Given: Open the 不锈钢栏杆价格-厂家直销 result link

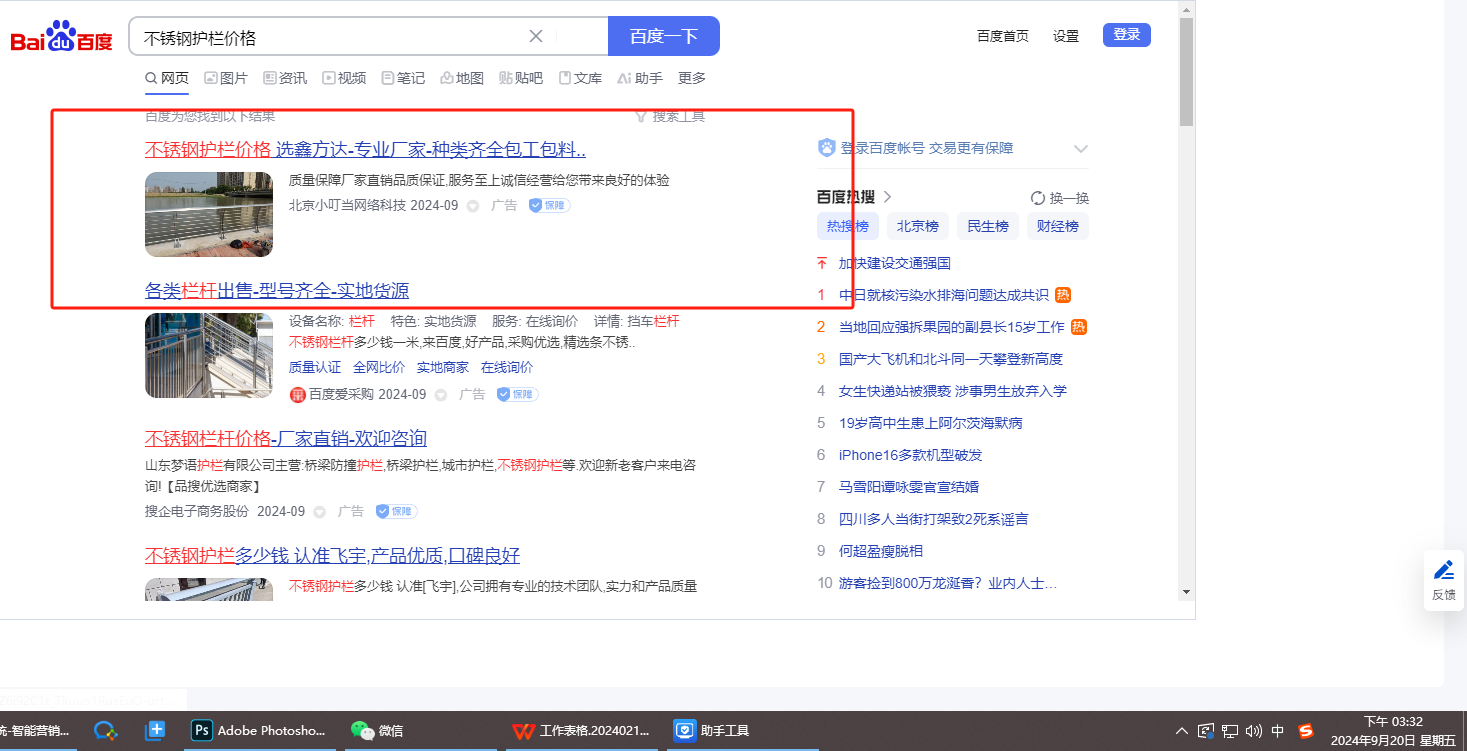Looking at the screenshot, I should click(286, 438).
